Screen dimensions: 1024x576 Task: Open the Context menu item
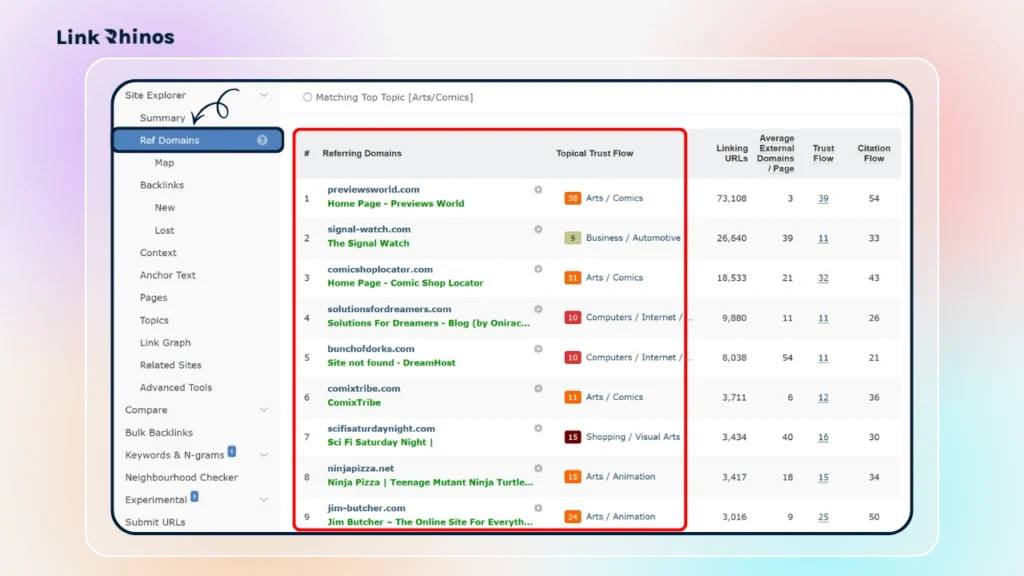pyautogui.click(x=158, y=253)
